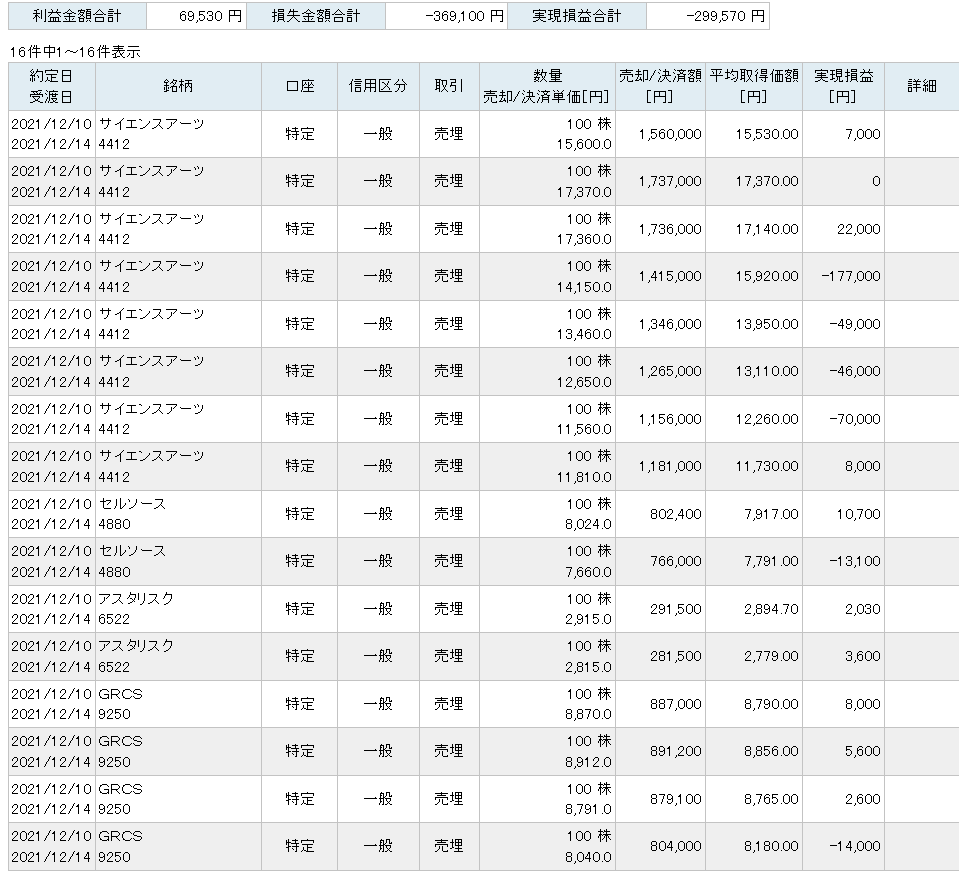
Task: Click the 8,912.0 unit price cell
Action: 588,762
